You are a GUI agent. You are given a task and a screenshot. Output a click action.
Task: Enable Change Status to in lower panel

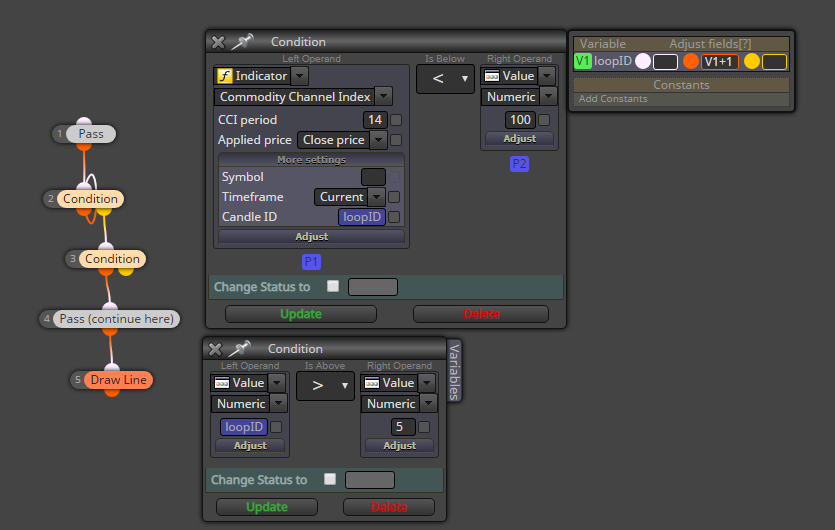[330, 479]
